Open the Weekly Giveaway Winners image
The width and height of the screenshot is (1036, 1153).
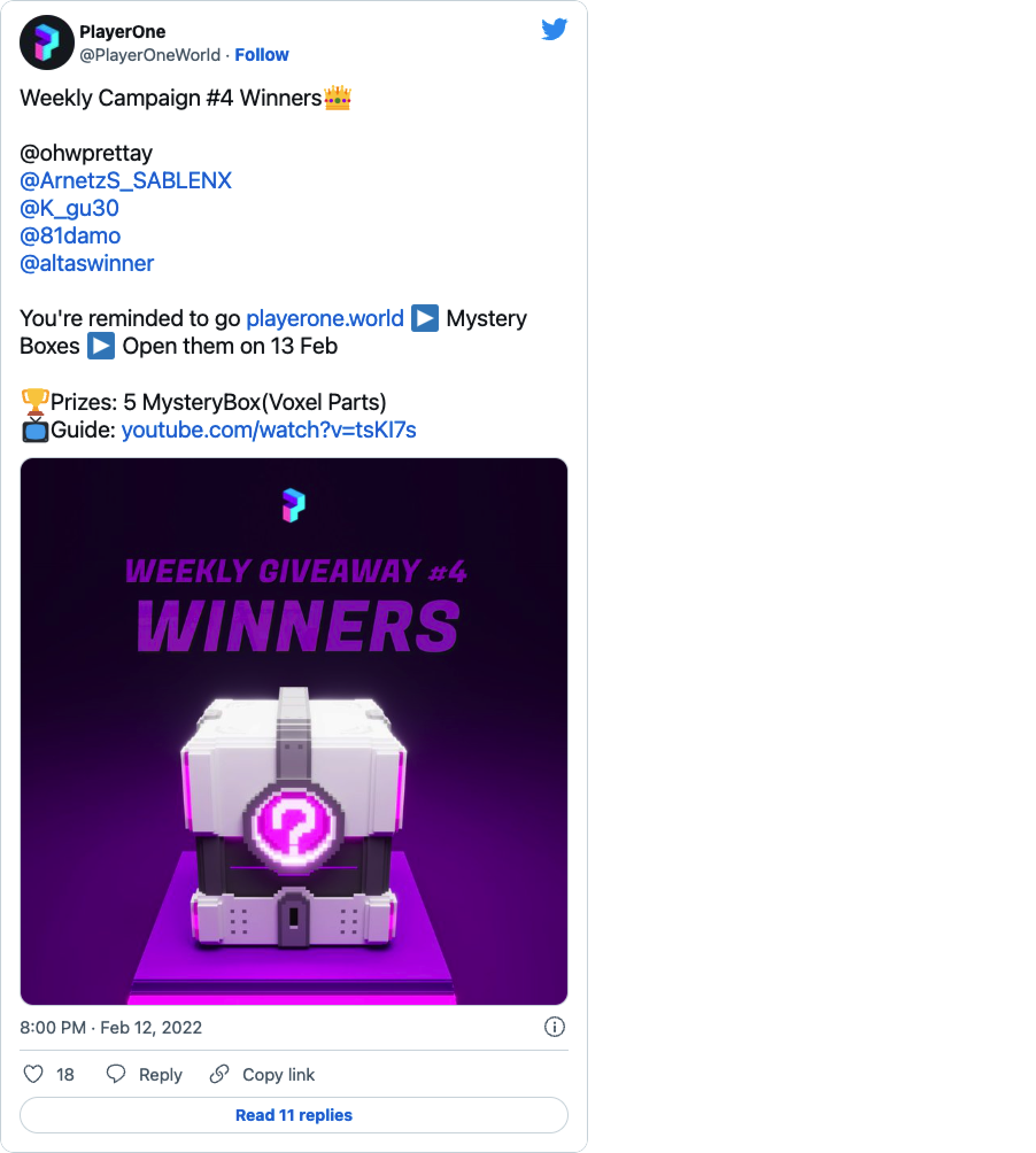tap(294, 732)
